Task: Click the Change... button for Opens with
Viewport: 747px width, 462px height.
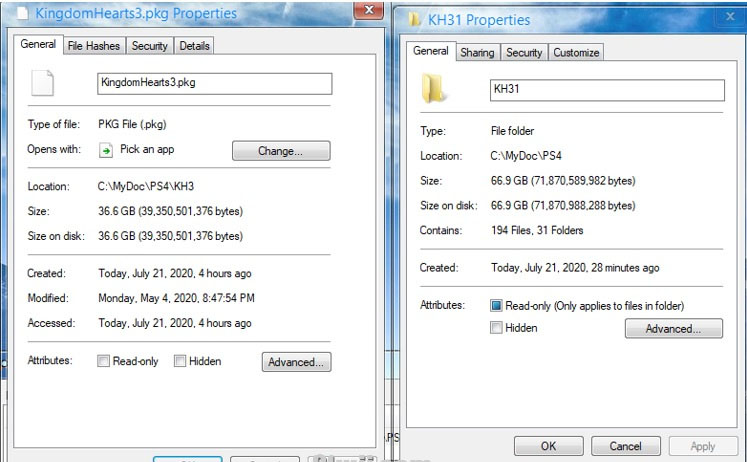Action: point(281,151)
